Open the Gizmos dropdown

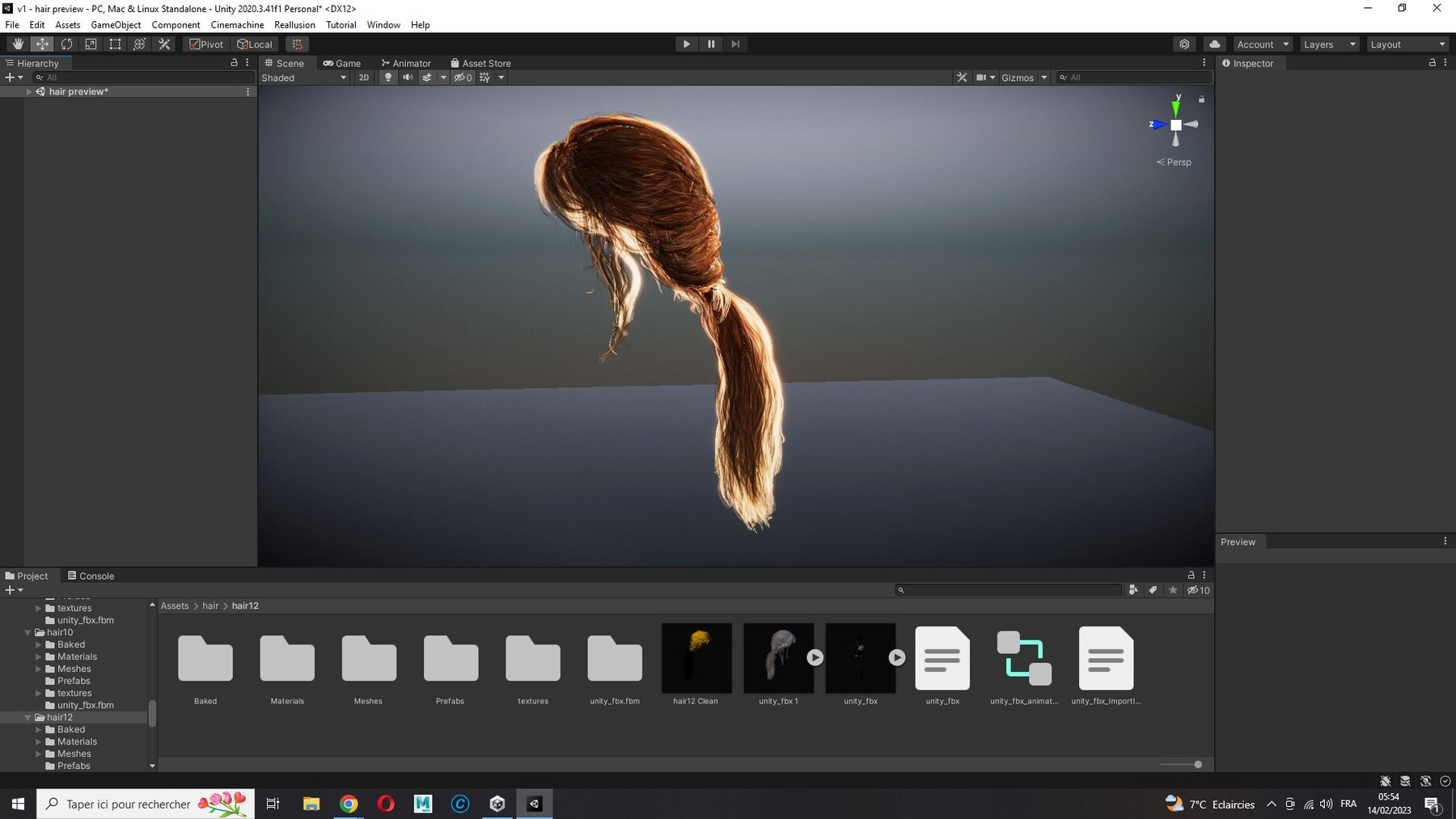[x=1024, y=78]
